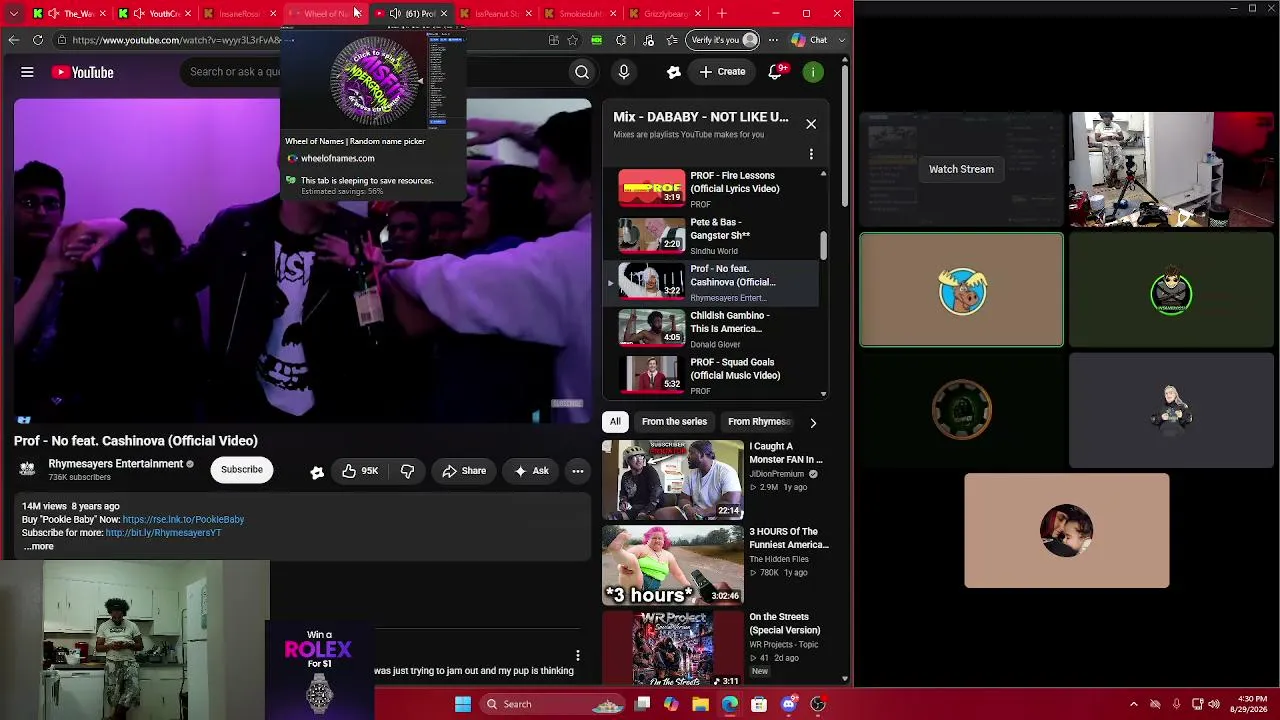Open the green YouTube account avatar
Viewport: 1280px width, 720px height.
click(814, 72)
